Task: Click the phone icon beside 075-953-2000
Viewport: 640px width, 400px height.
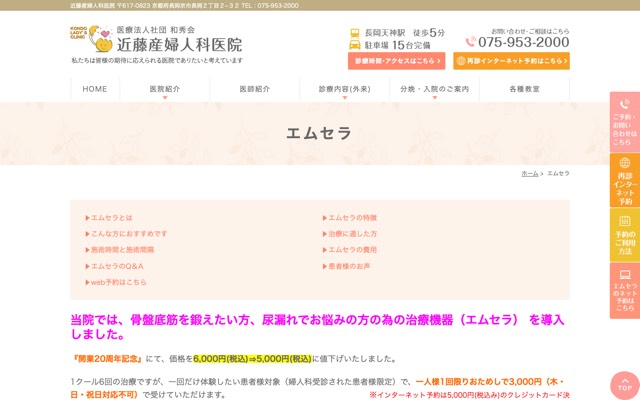Action: pos(471,42)
